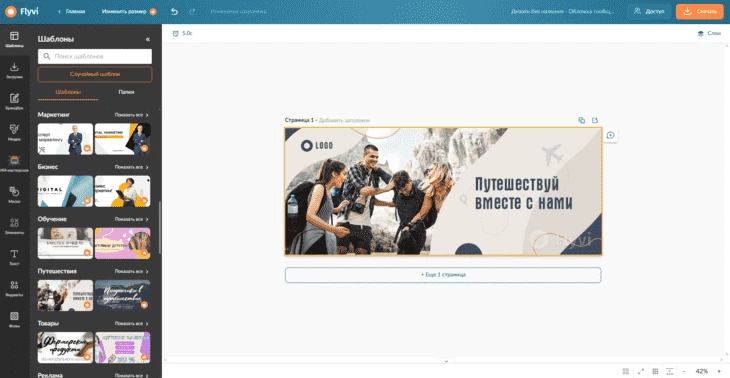Toggle the canvas grid icon

pos(655,371)
